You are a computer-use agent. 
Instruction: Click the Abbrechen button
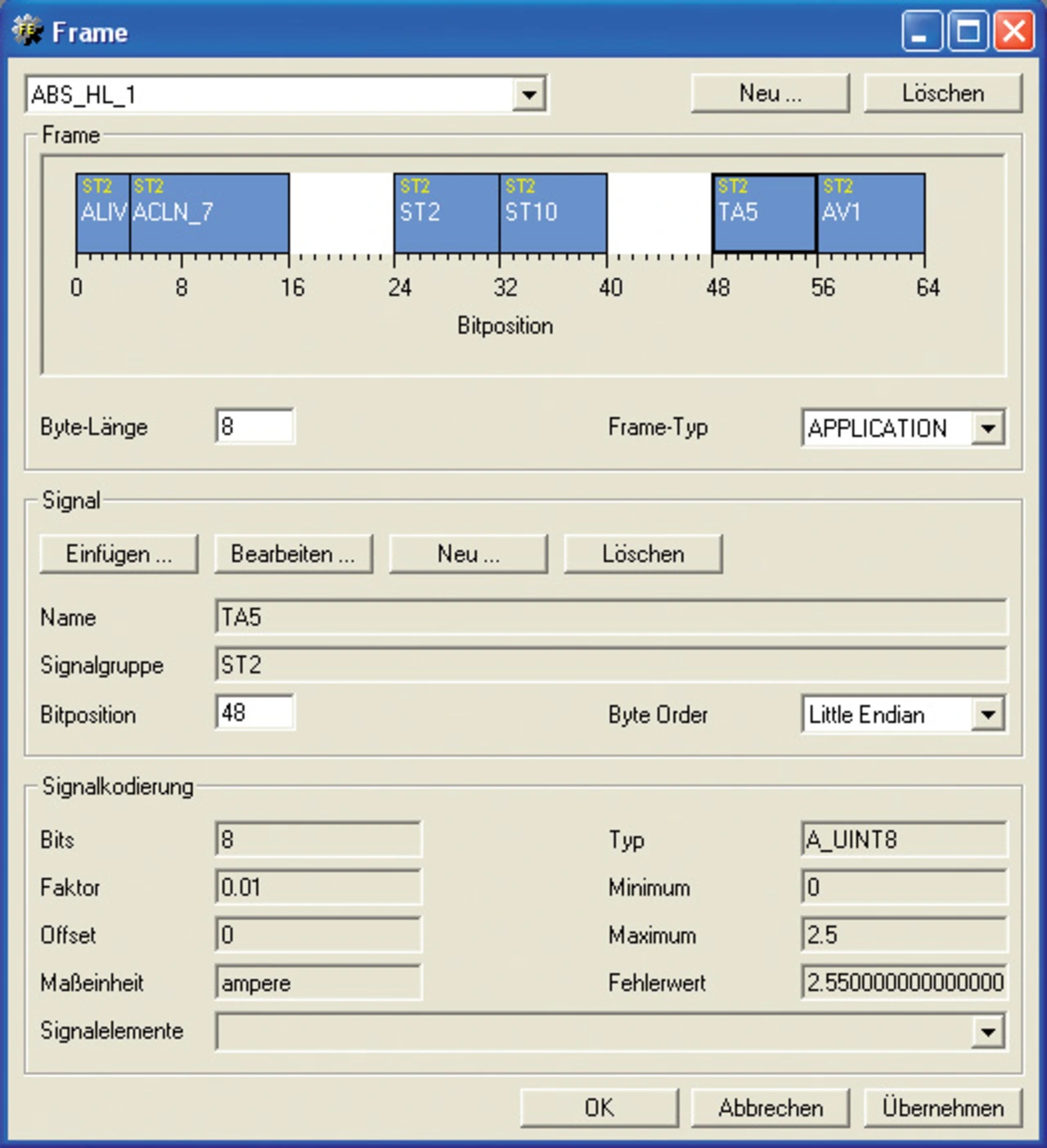pos(771,1108)
